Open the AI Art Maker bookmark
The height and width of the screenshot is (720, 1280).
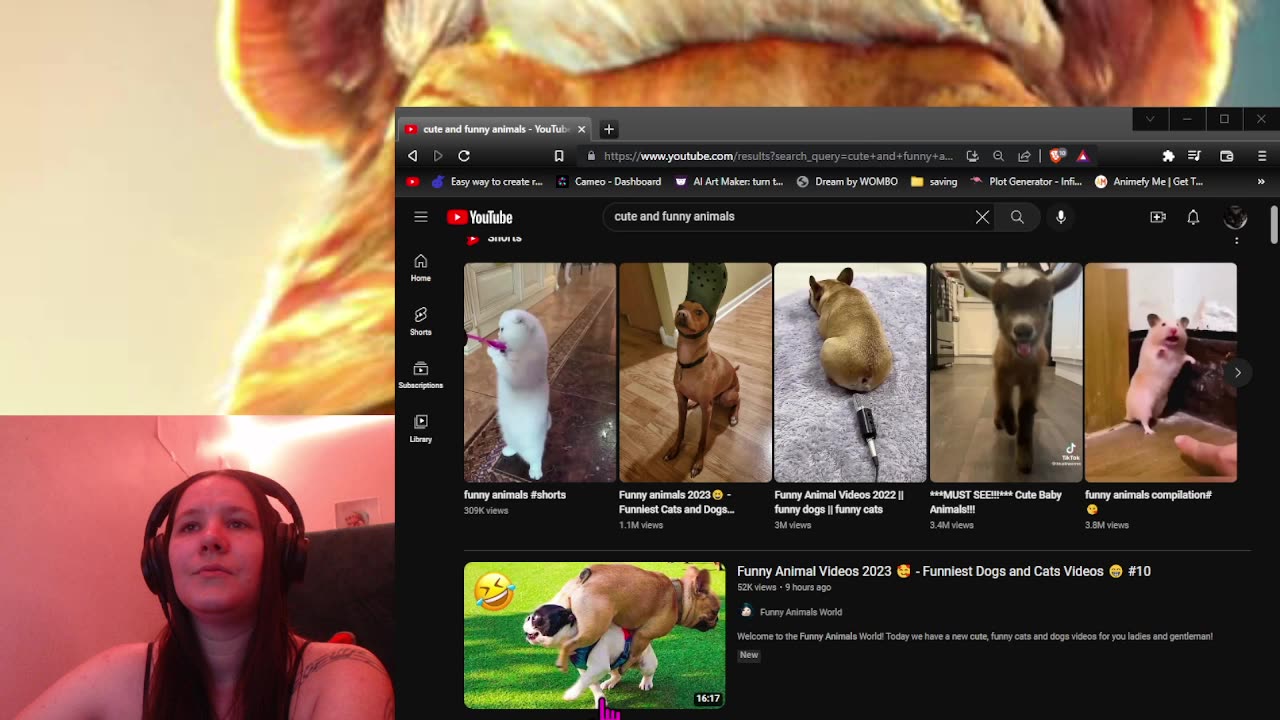pyautogui.click(x=728, y=182)
